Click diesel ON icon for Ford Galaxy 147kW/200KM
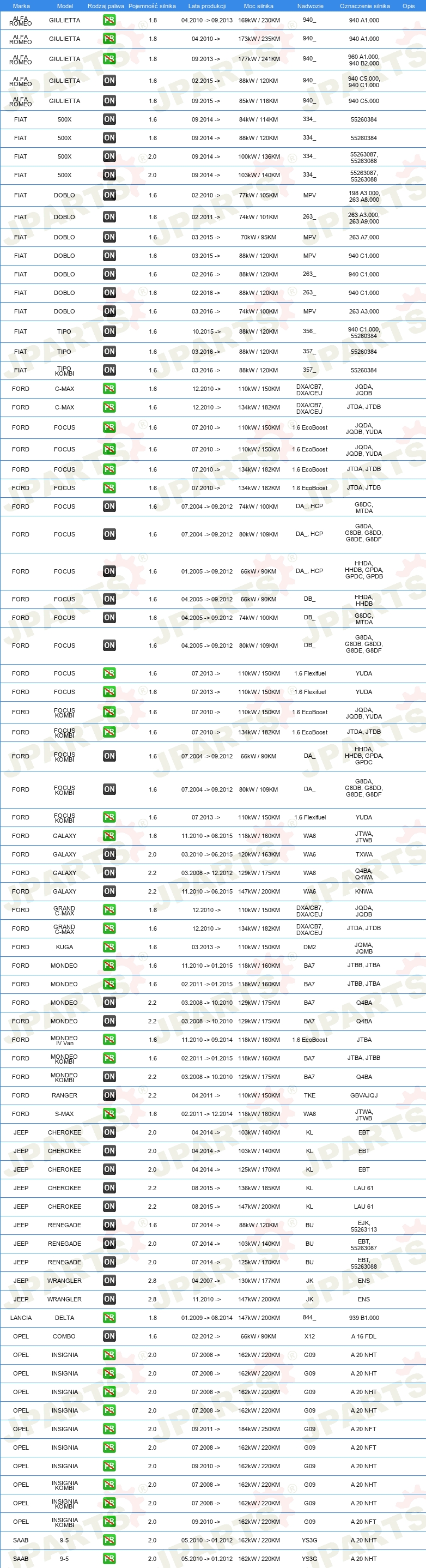Screen dimensions: 426x1568 [x=109, y=891]
